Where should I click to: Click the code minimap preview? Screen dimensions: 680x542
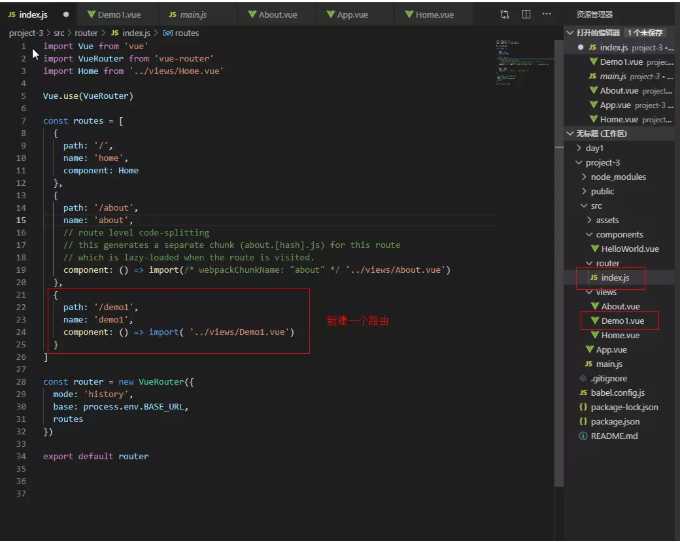523,63
